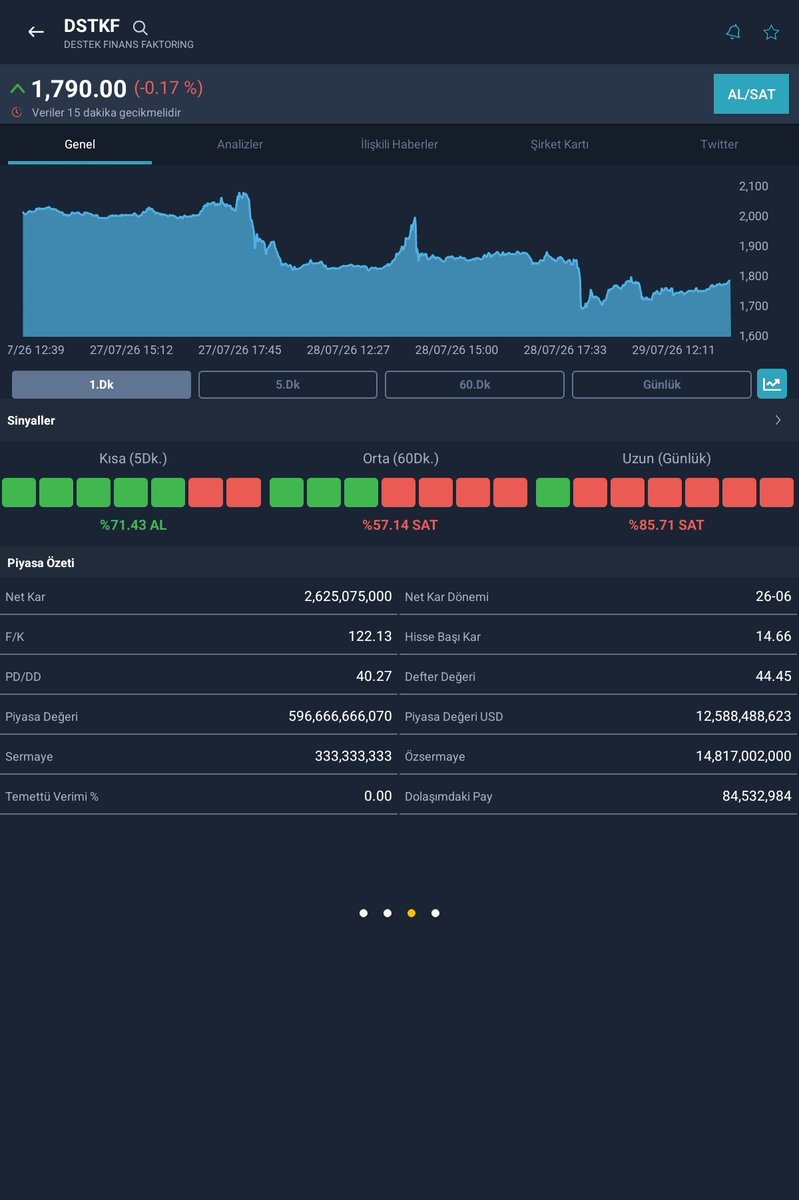Image resolution: width=799 pixels, height=1200 pixels.
Task: Open the İlişkili Haberler tab
Action: click(399, 144)
